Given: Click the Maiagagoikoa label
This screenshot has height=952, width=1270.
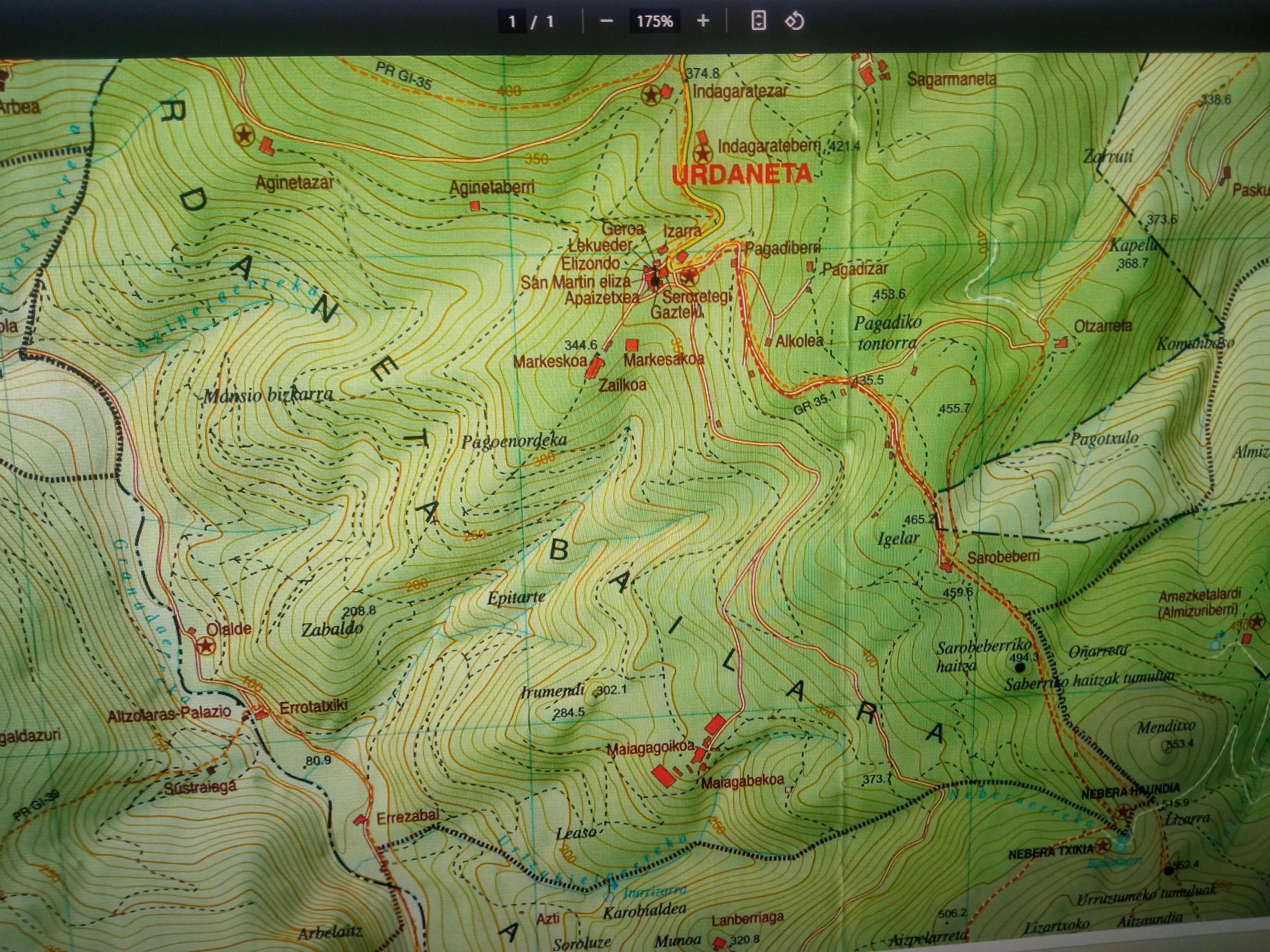Looking at the screenshot, I should (x=651, y=749).
